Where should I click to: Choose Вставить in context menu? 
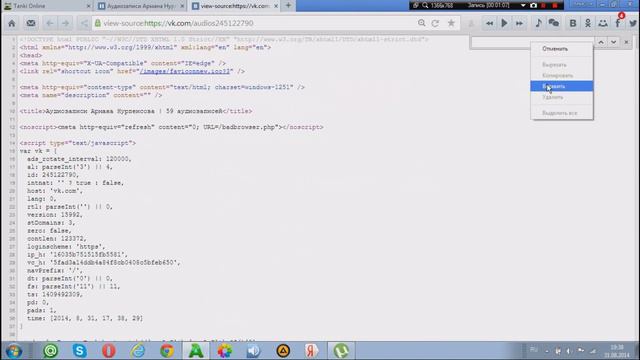(562, 86)
